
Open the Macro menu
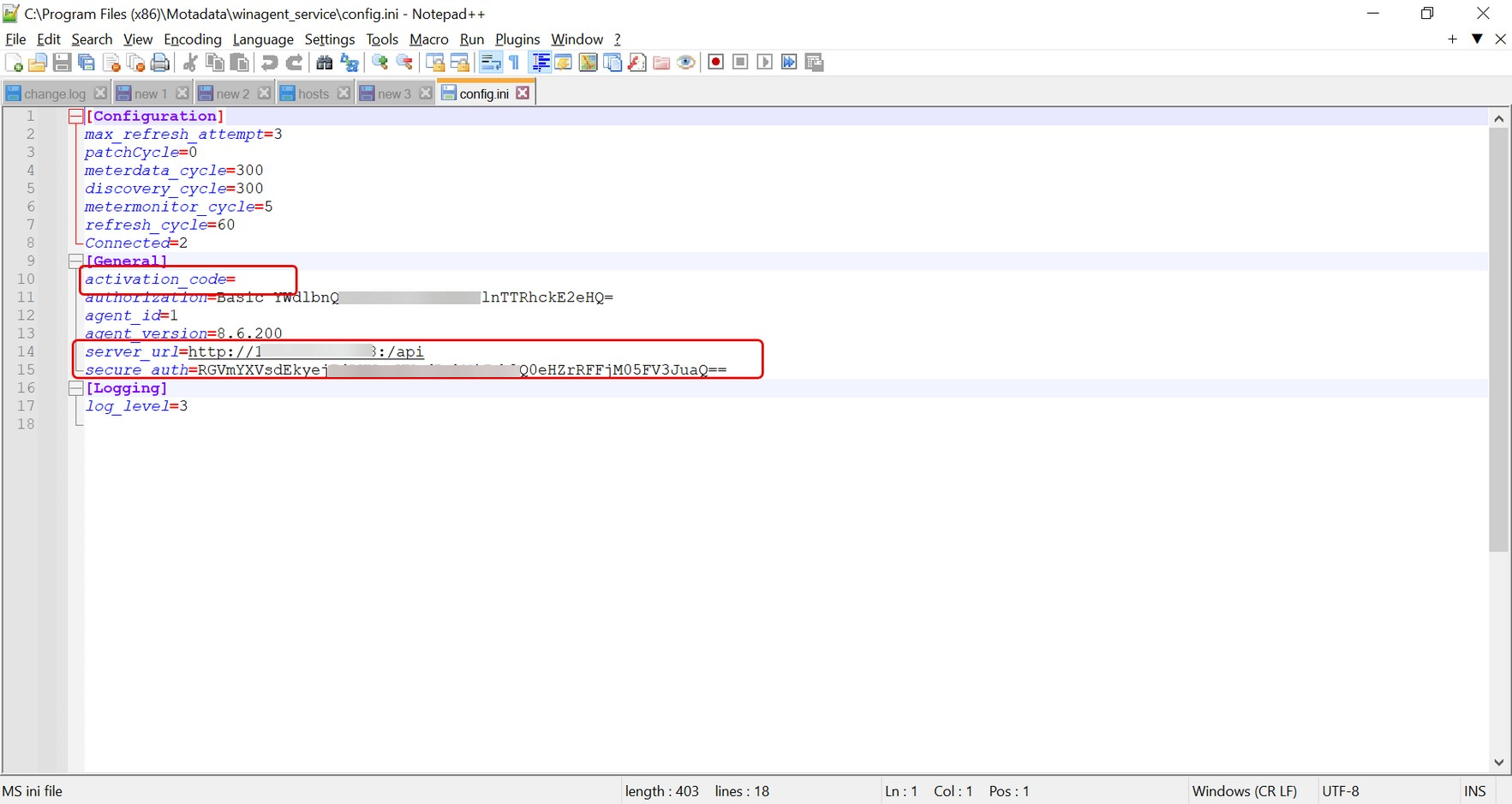point(429,39)
